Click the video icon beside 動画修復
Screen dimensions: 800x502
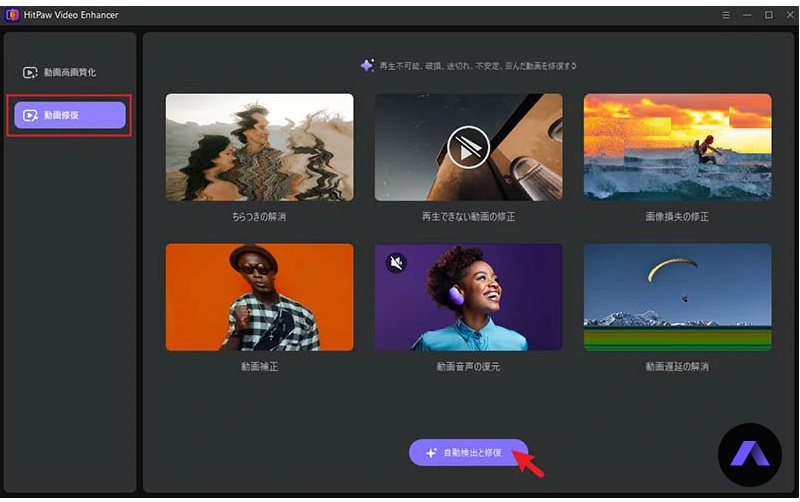pyautogui.click(x=30, y=115)
